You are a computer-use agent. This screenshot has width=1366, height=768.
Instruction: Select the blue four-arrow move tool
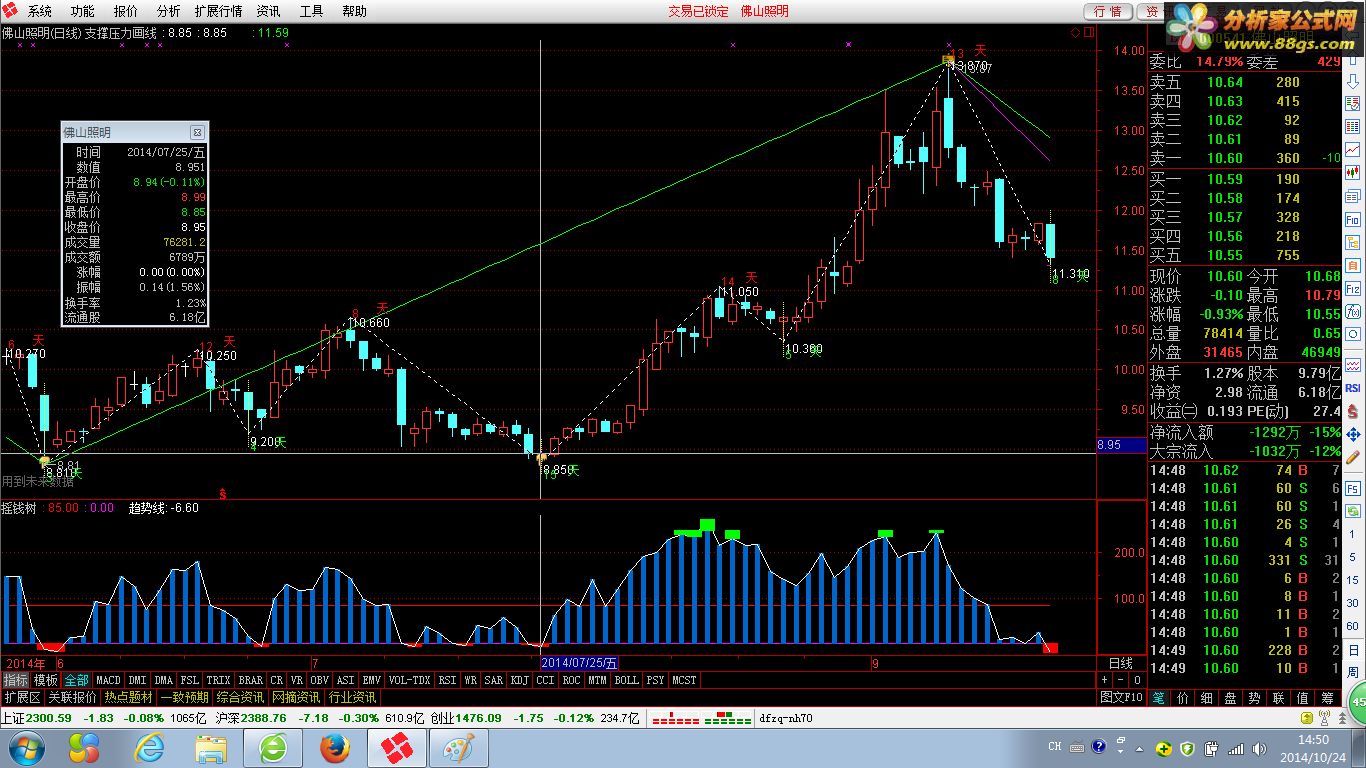point(1352,434)
